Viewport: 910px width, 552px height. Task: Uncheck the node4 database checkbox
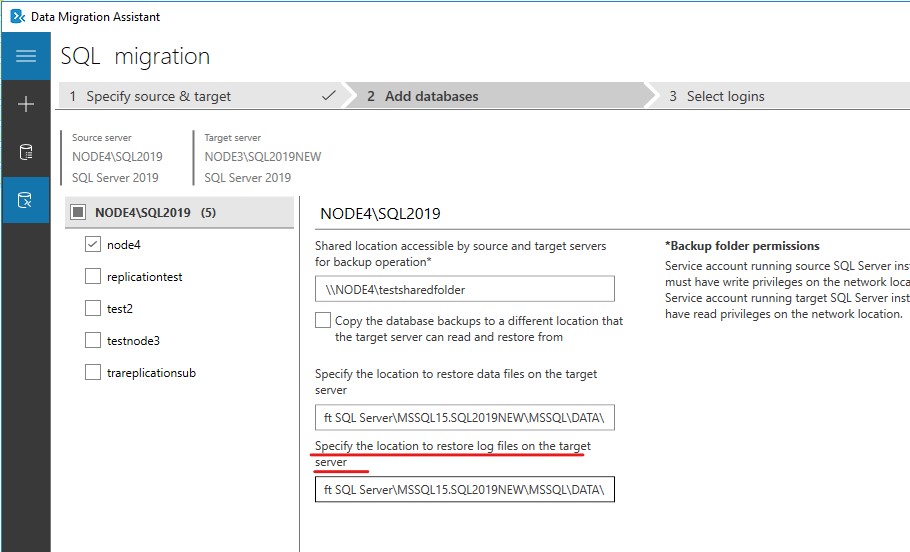click(93, 244)
